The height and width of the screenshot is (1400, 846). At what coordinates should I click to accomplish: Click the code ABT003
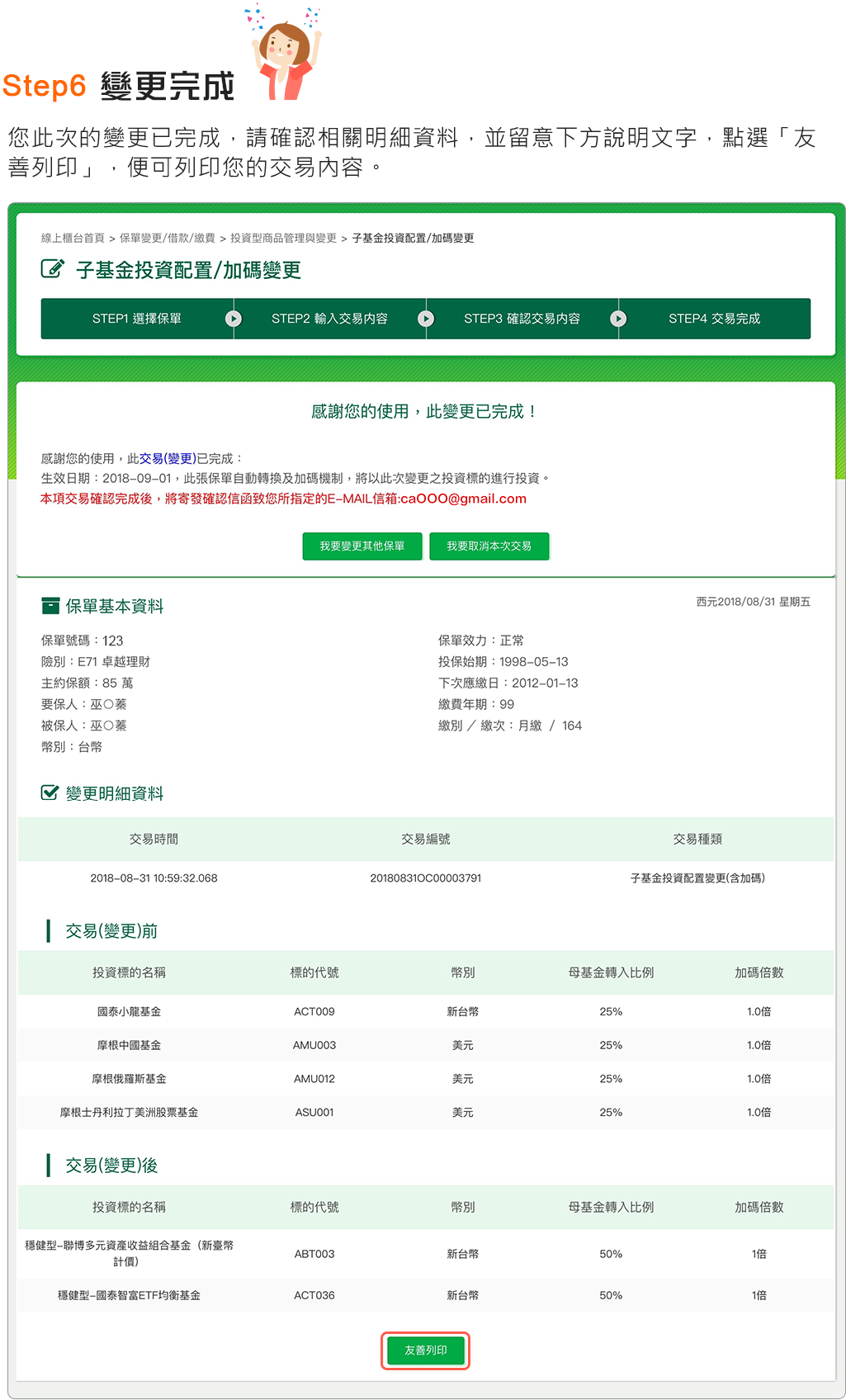[x=314, y=1254]
